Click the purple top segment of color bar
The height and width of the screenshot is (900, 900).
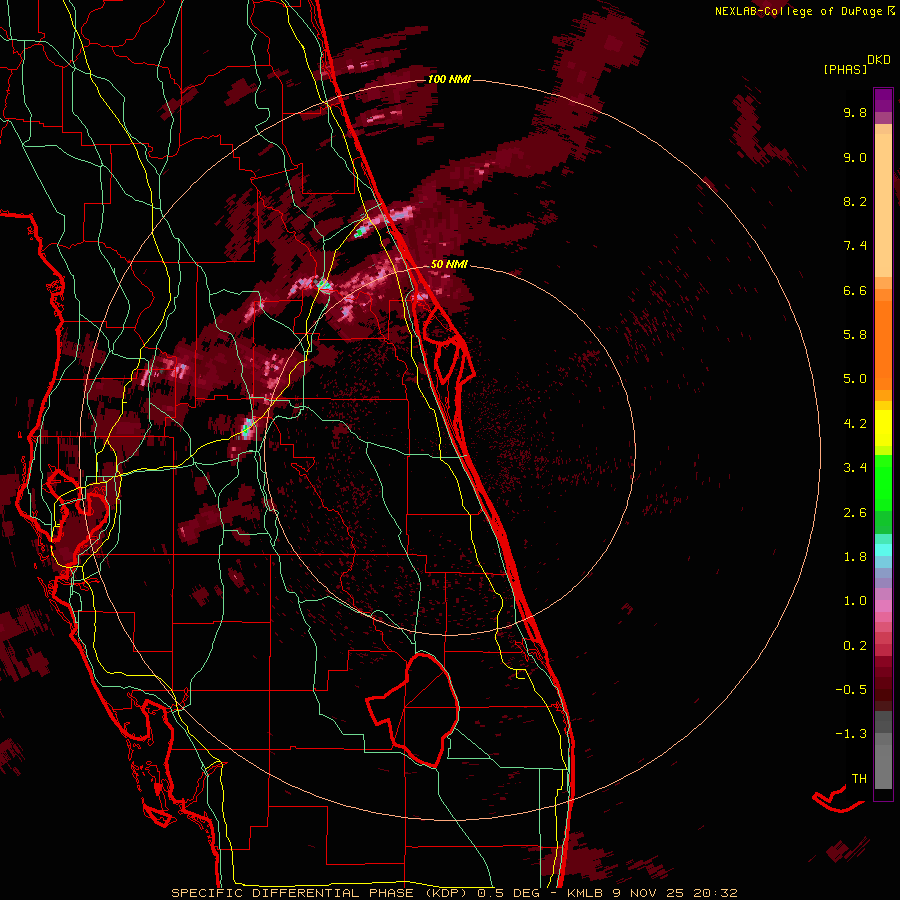point(883,100)
